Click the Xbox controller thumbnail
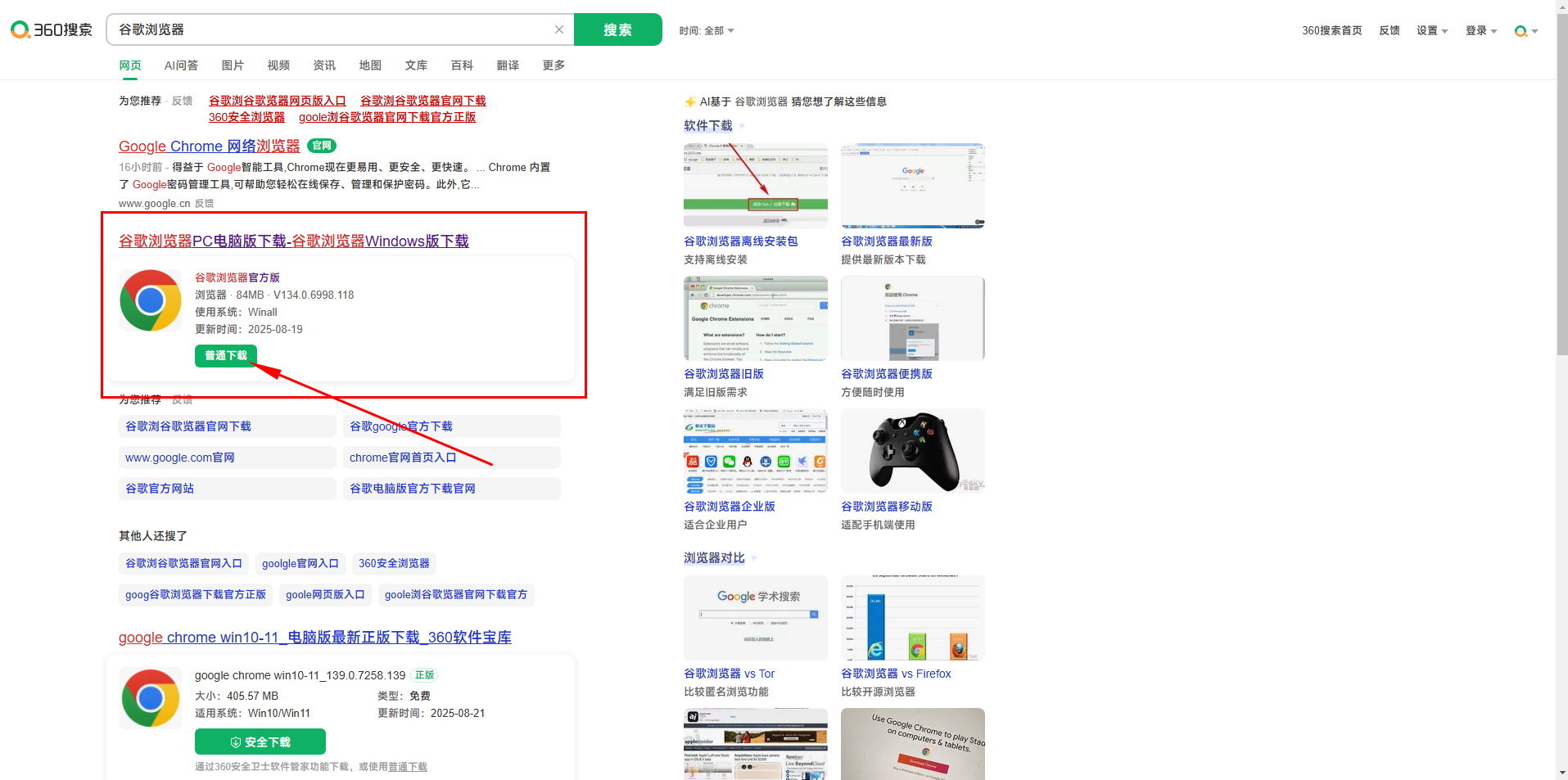Image resolution: width=1568 pixels, height=780 pixels. pos(912,451)
